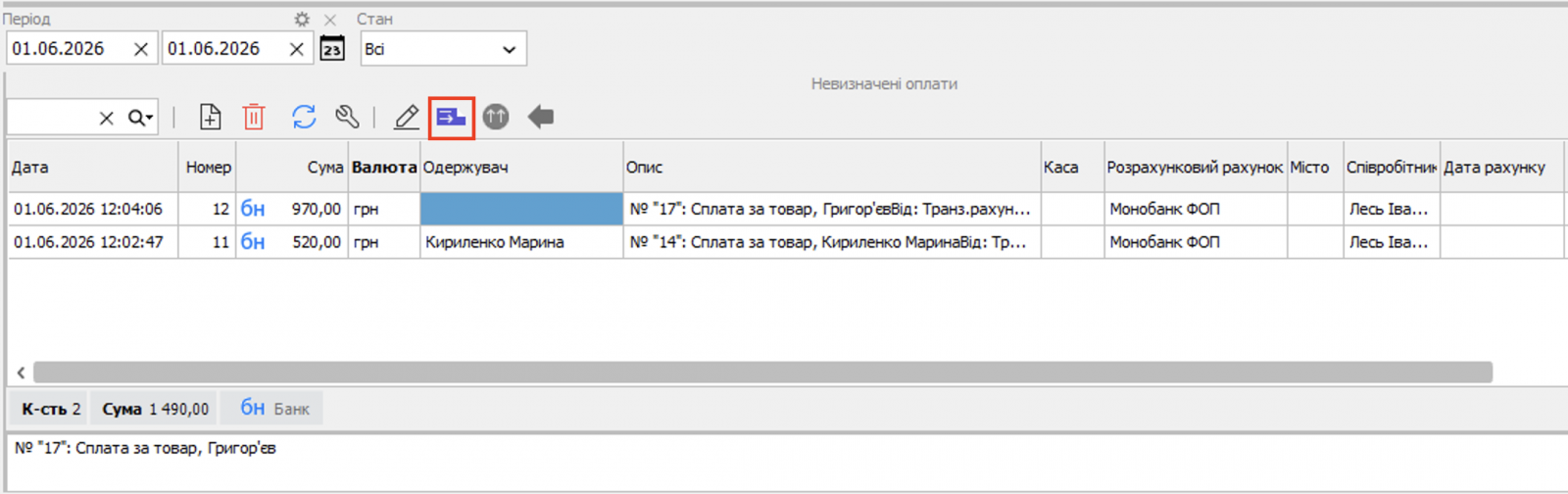Sort by the Дата column header

(x=93, y=168)
